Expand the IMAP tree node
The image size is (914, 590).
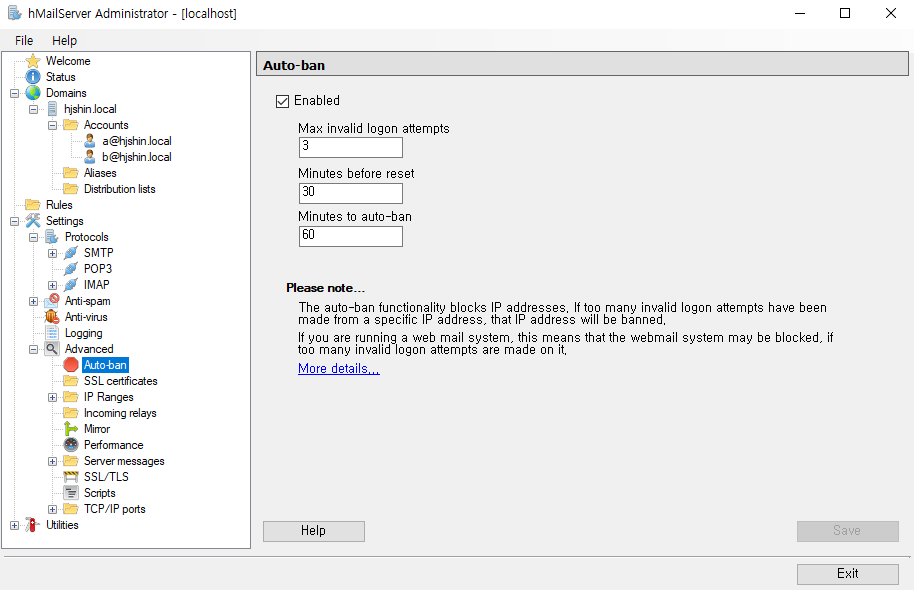[x=52, y=285]
